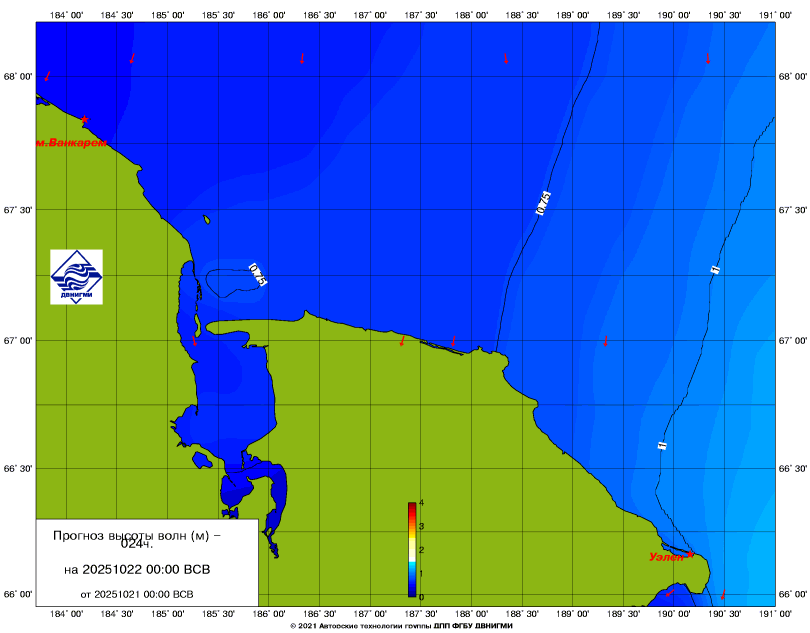The image size is (810, 633).
Task: Click the red arrow below the 190°30' top label
Action: [708, 59]
